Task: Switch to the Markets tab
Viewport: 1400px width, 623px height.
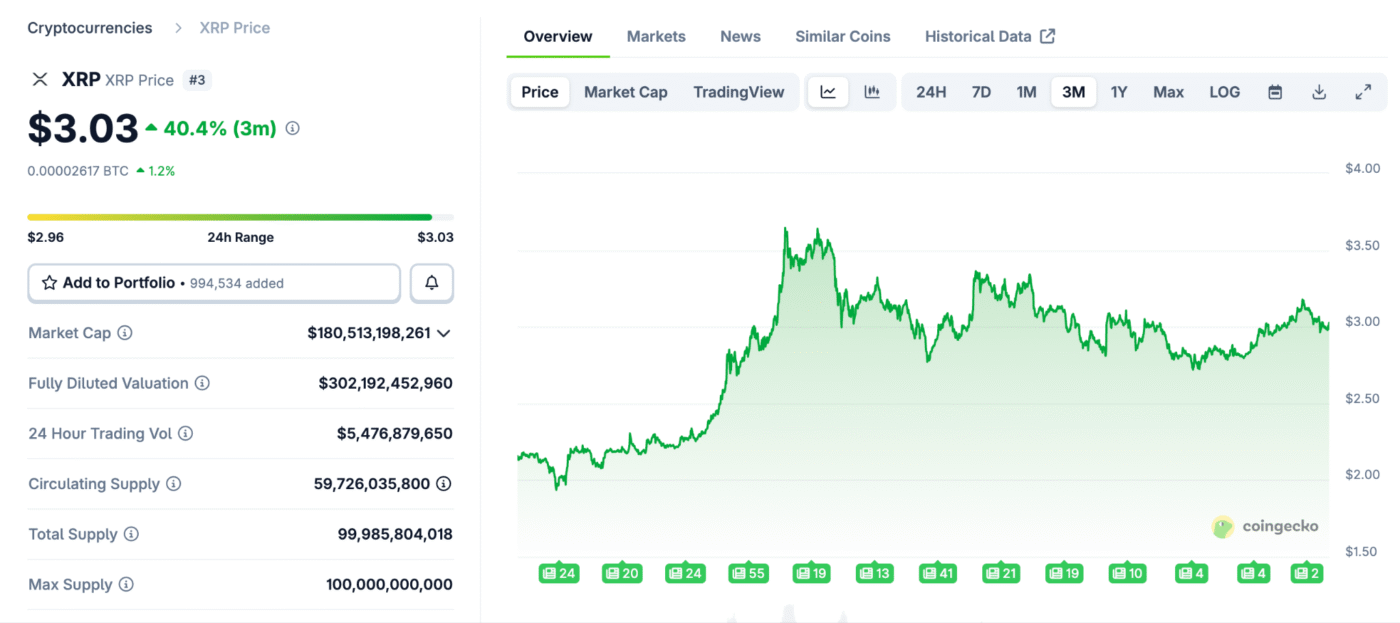Action: [x=656, y=36]
